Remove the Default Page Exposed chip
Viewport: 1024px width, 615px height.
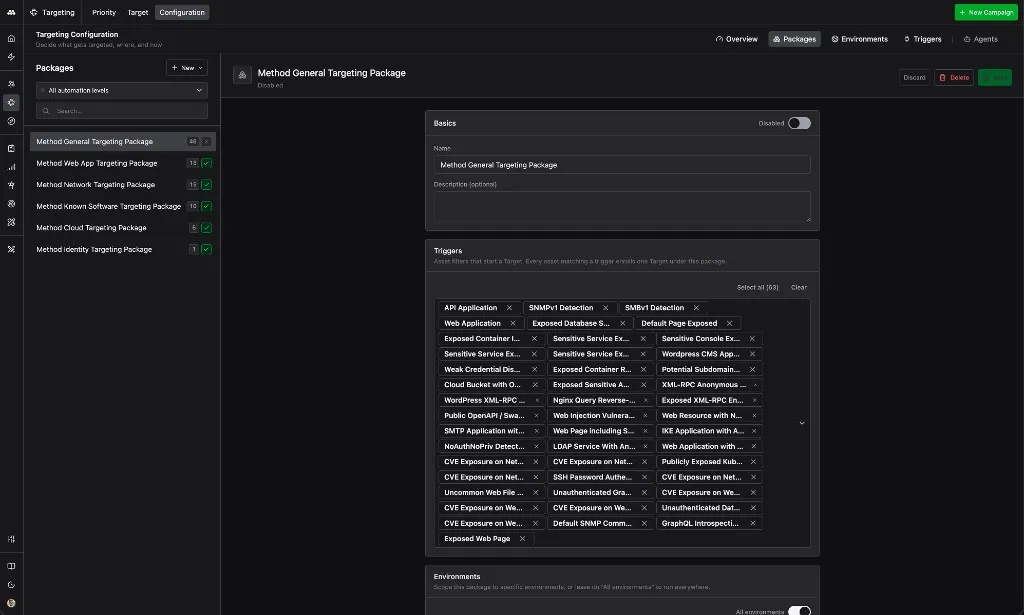pyautogui.click(x=729, y=323)
